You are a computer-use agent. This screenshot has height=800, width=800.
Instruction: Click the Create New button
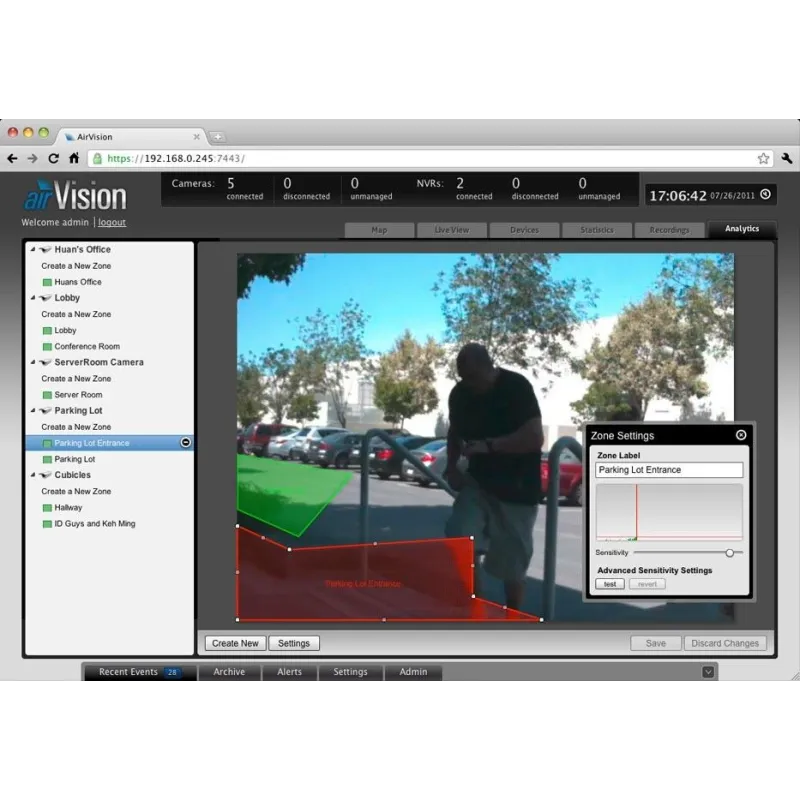click(x=235, y=643)
